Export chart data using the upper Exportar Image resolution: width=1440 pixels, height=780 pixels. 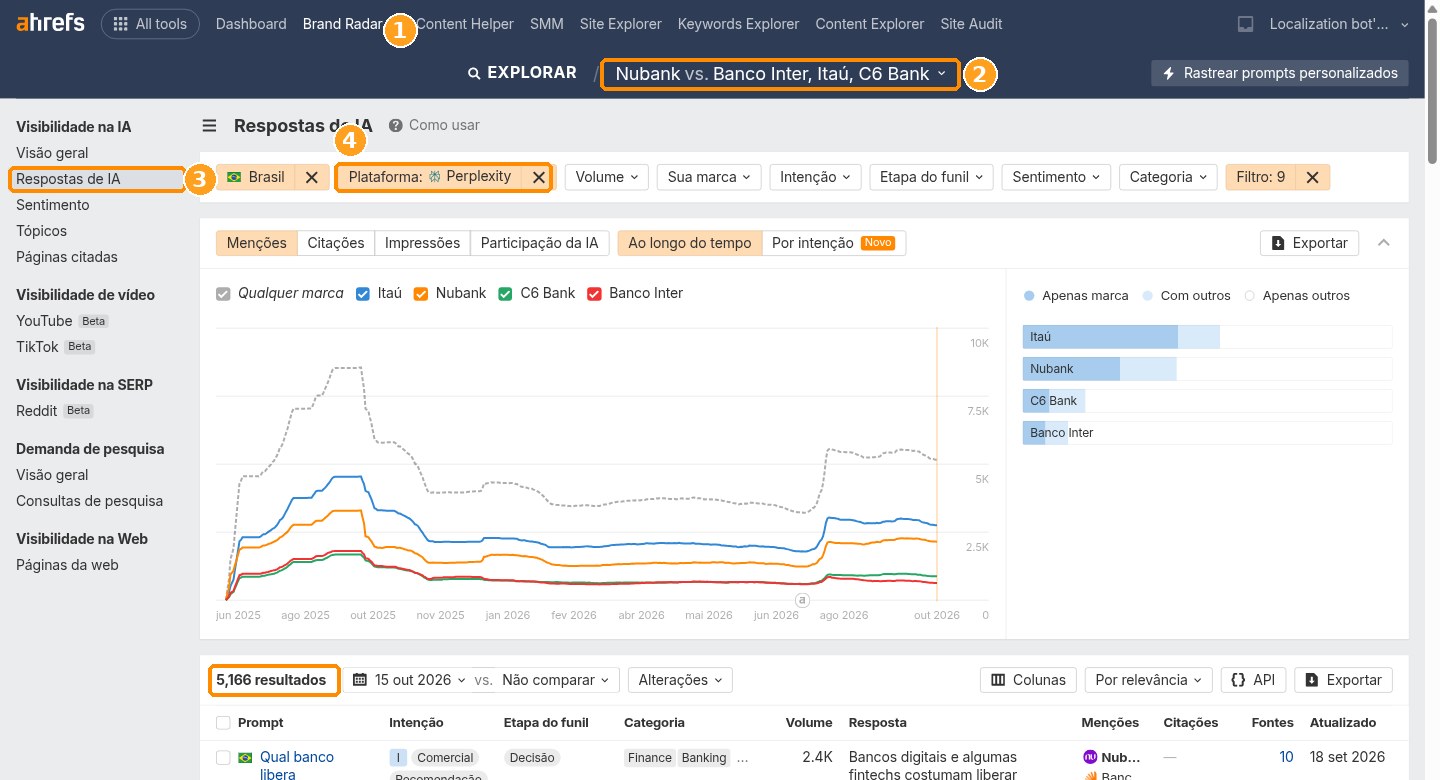point(1310,243)
